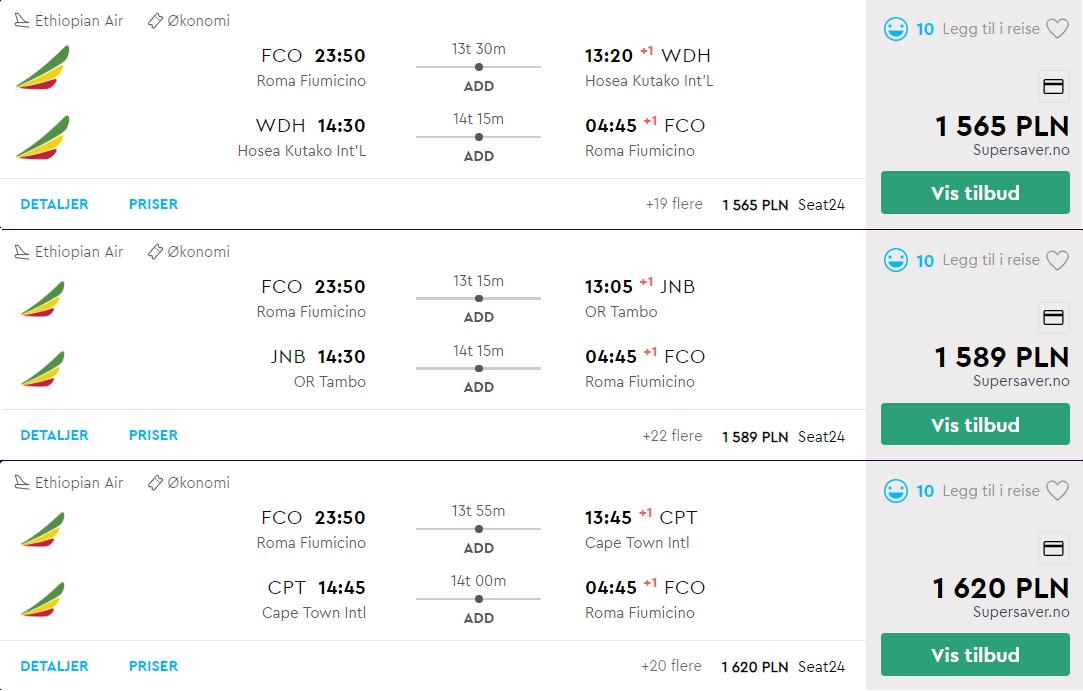Expand +20 flere price providers
1083x691 pixels.
671,665
